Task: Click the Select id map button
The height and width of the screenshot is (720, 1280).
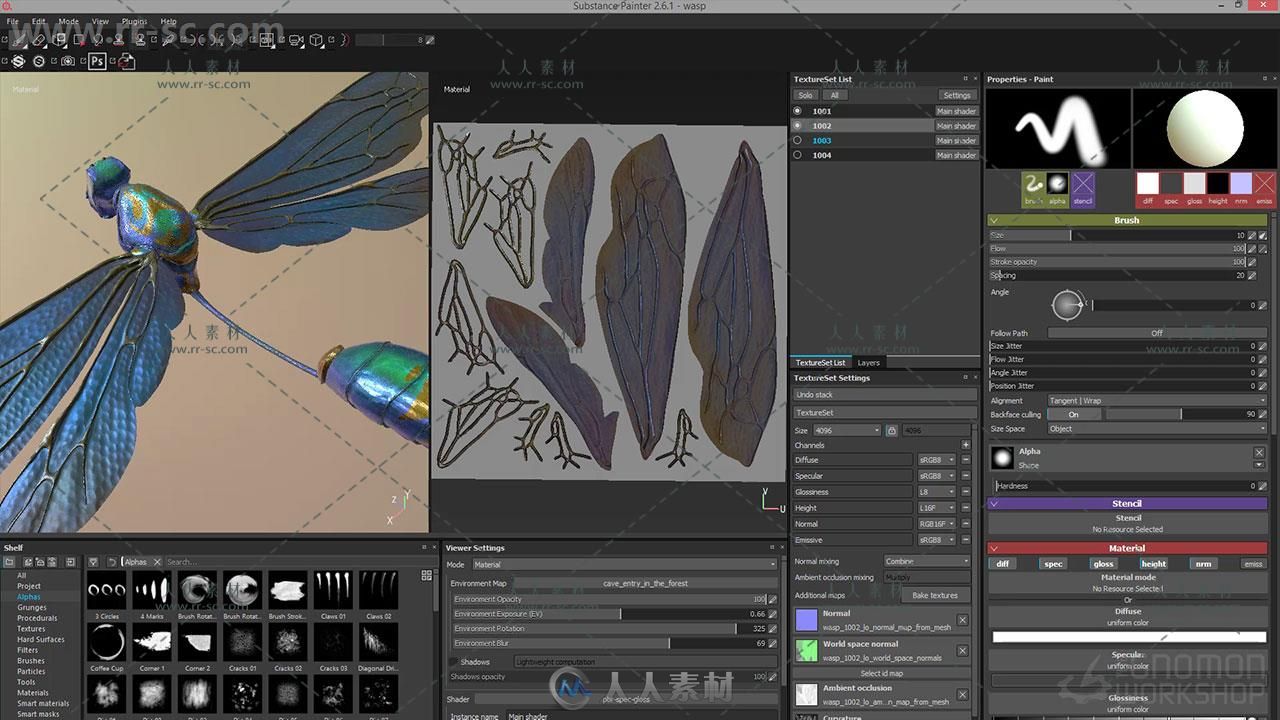Action: pyautogui.click(x=882, y=673)
